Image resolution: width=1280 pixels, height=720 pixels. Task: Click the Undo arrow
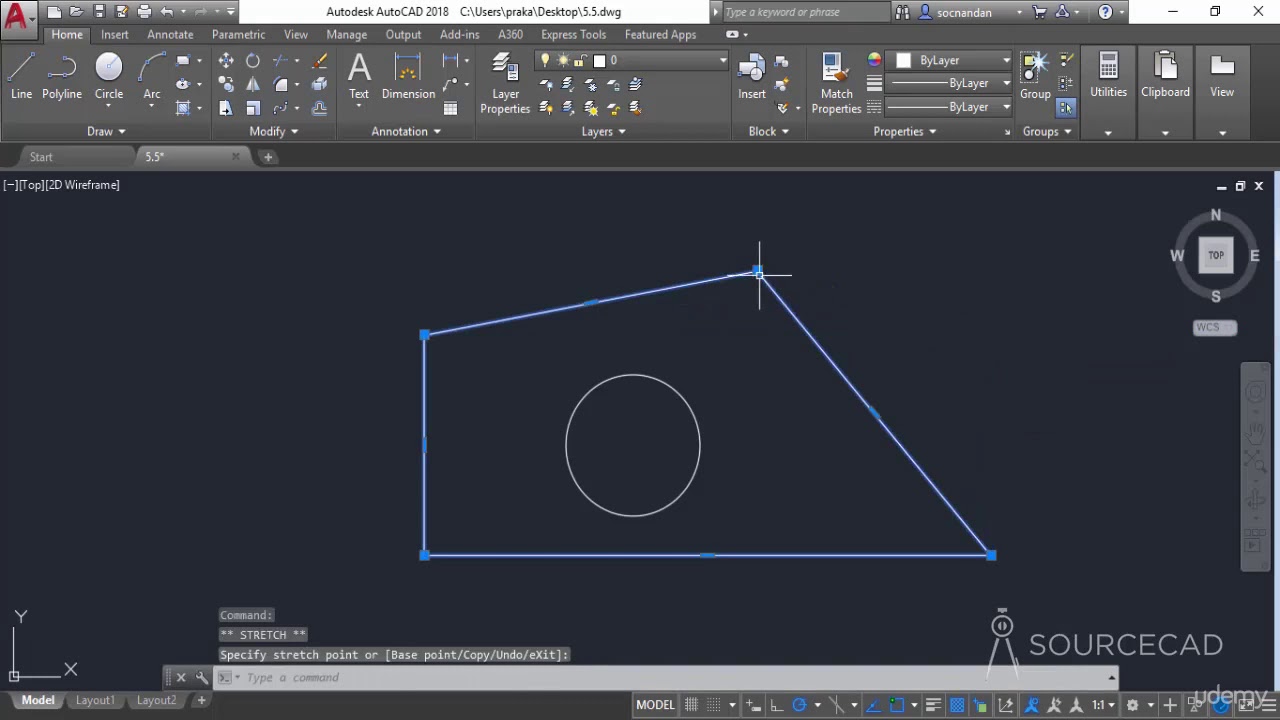167,12
